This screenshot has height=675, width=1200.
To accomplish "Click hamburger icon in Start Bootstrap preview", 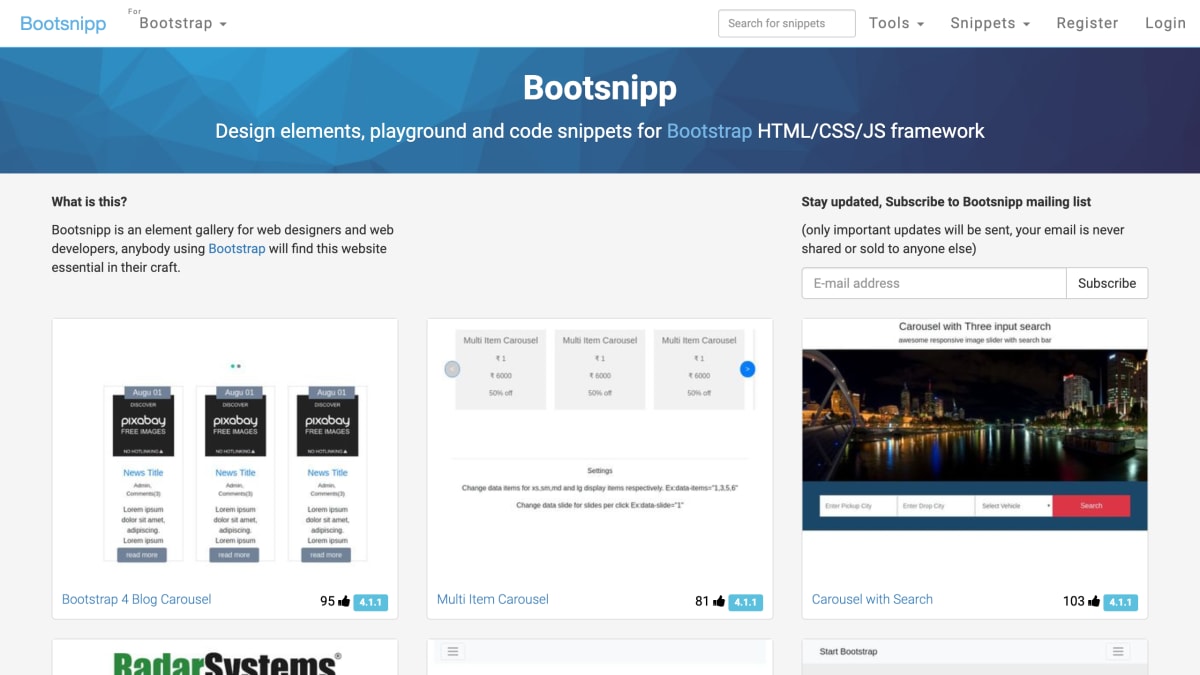I will pos(1117,652).
